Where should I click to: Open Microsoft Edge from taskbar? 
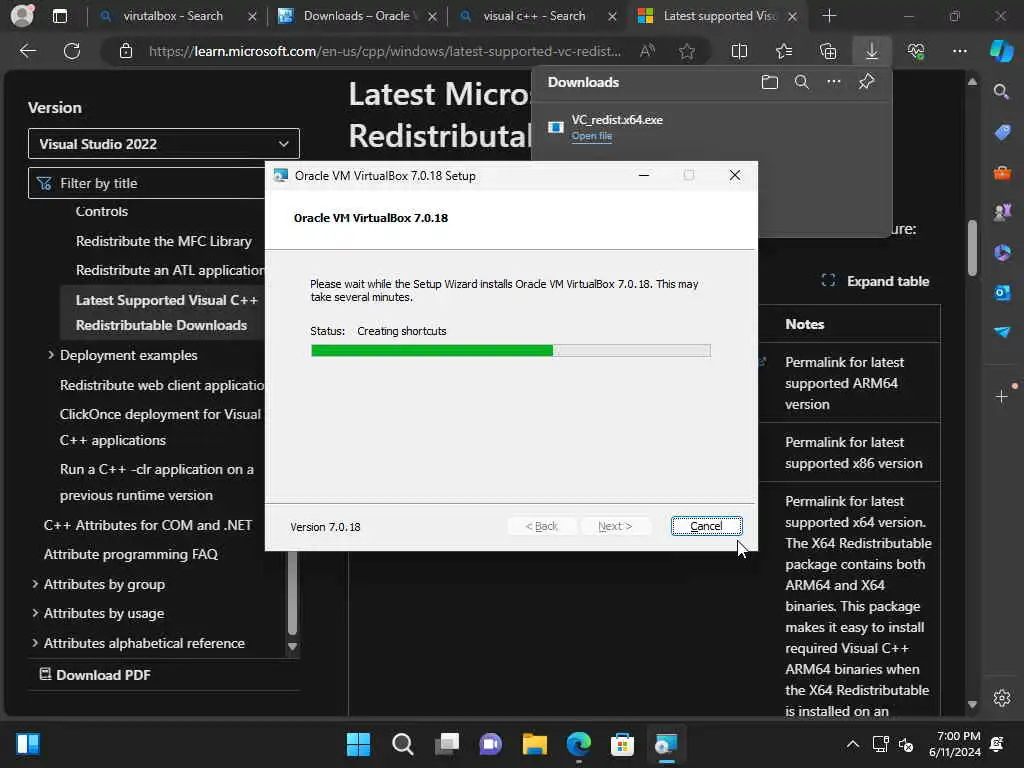coord(579,744)
